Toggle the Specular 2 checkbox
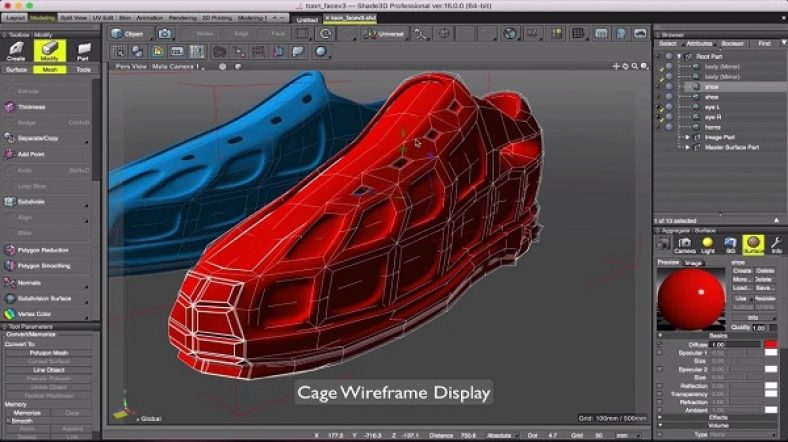The width and height of the screenshot is (788, 442). click(x=660, y=369)
